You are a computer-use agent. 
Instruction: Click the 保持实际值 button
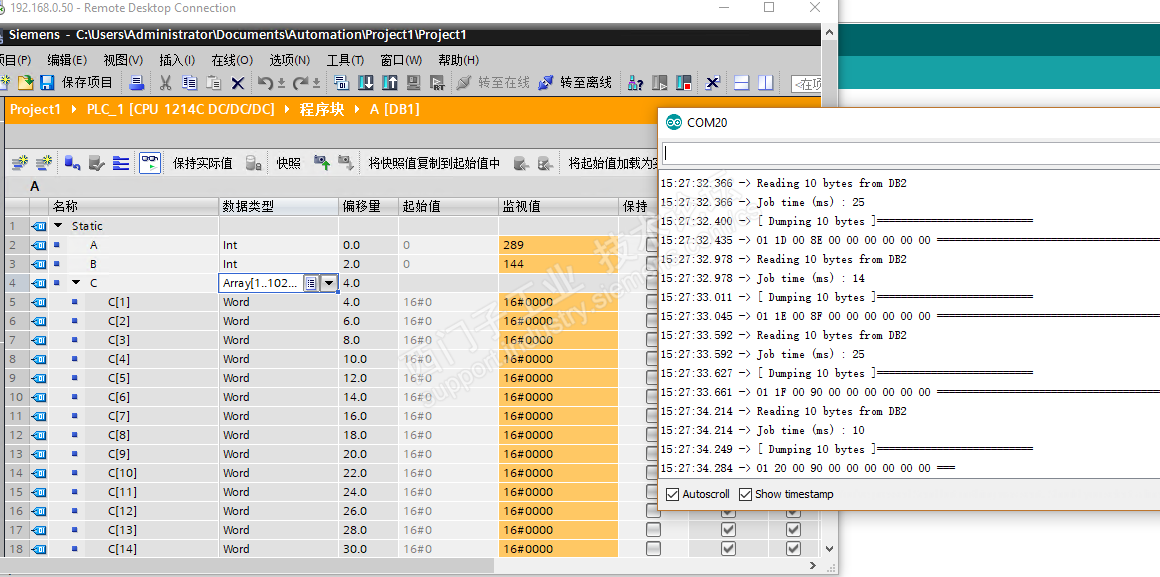click(x=202, y=163)
